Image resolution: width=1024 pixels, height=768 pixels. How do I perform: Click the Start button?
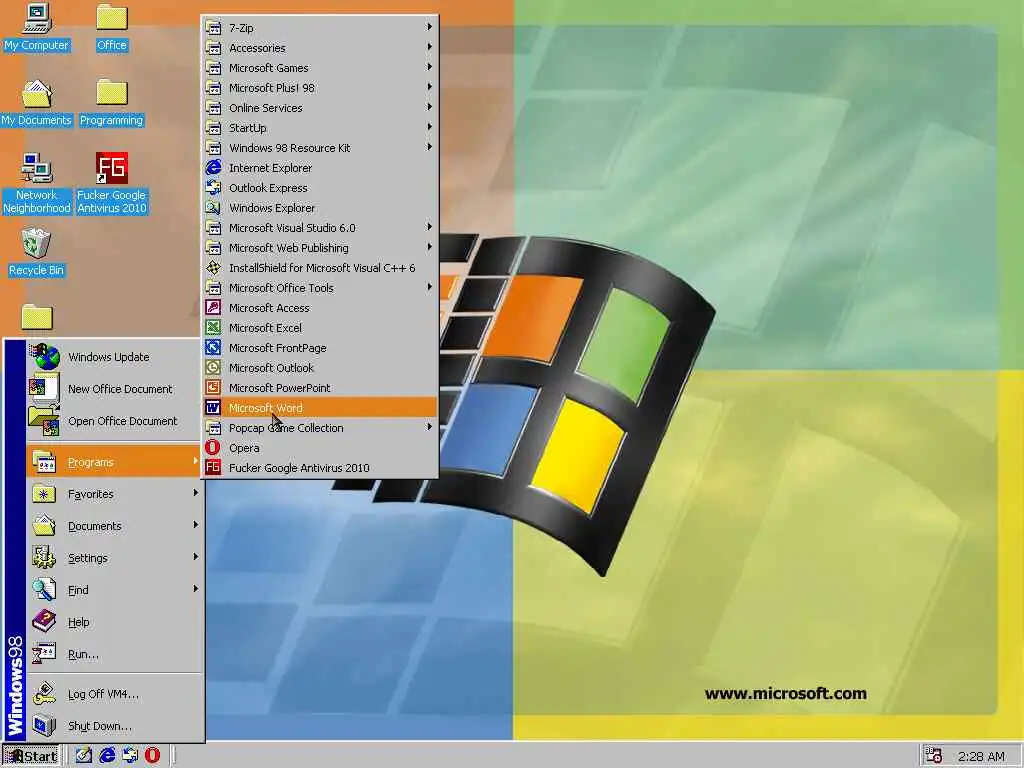pos(31,756)
